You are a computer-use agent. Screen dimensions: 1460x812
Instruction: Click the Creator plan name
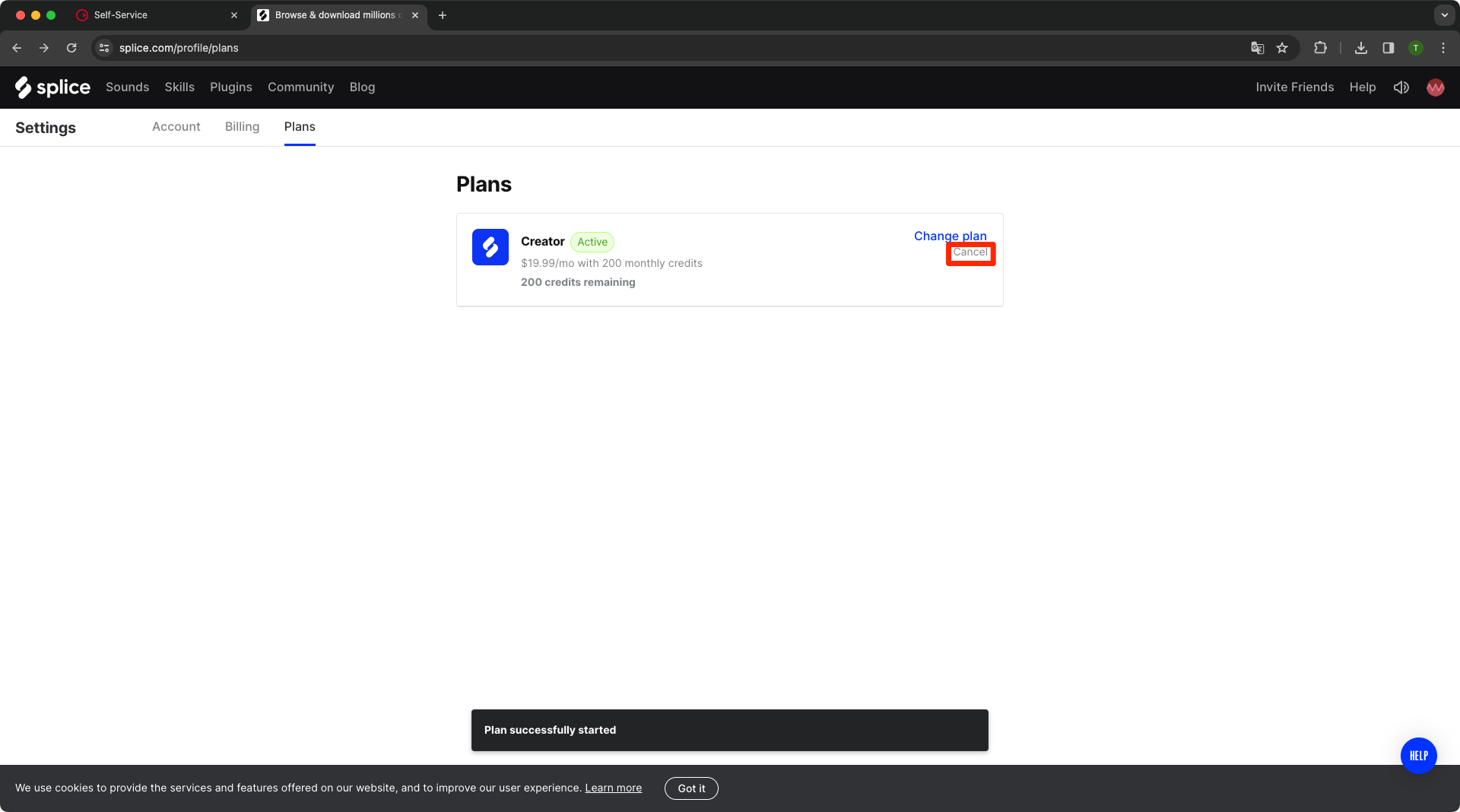click(x=542, y=241)
